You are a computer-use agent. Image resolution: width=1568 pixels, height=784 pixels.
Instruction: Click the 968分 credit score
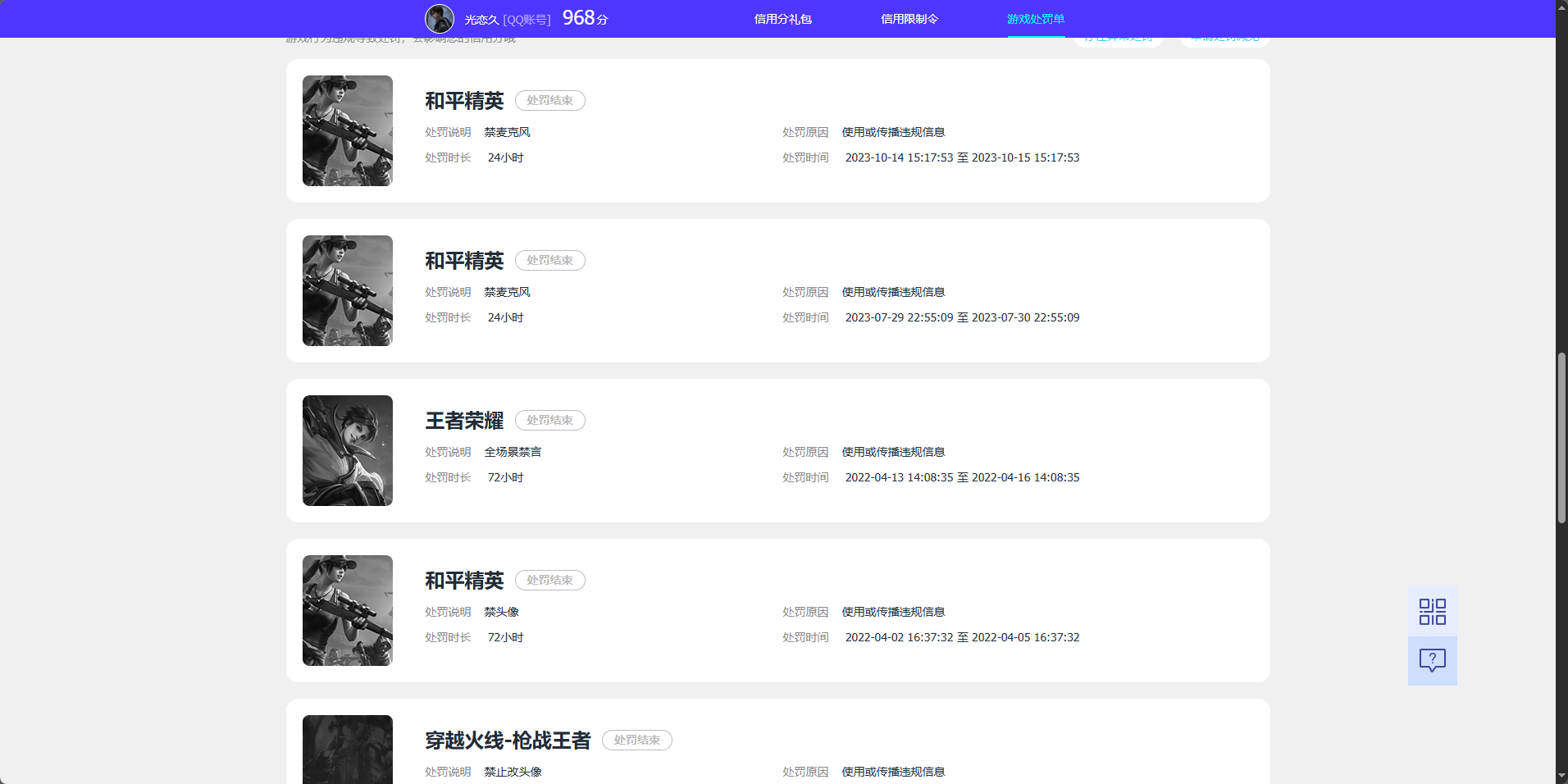tap(585, 18)
